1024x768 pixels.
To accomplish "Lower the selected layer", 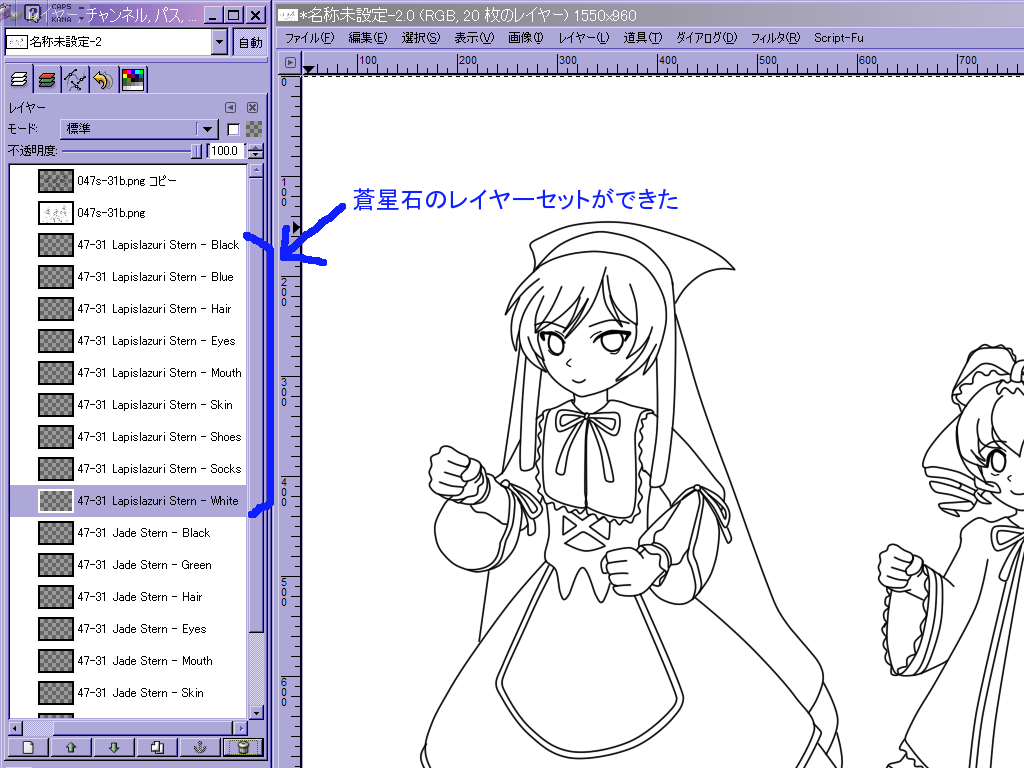I will tap(114, 747).
